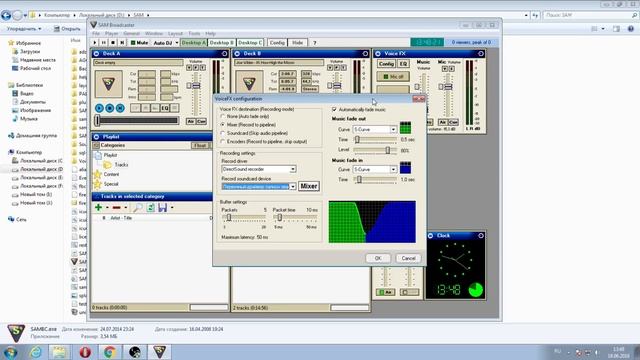This screenshot has height=360, width=640.
Task: Click the main toolbar Pause button
Action: click(x=104, y=42)
